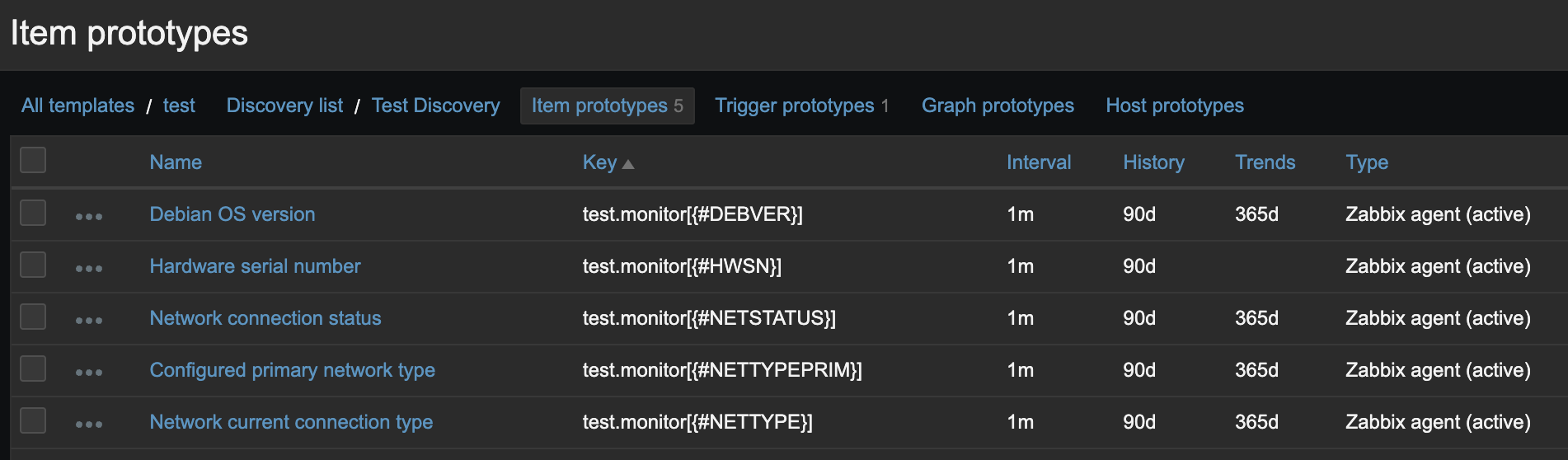The width and height of the screenshot is (1568, 460).
Task: Open the Discovery list breadcrumb link
Action: [284, 106]
